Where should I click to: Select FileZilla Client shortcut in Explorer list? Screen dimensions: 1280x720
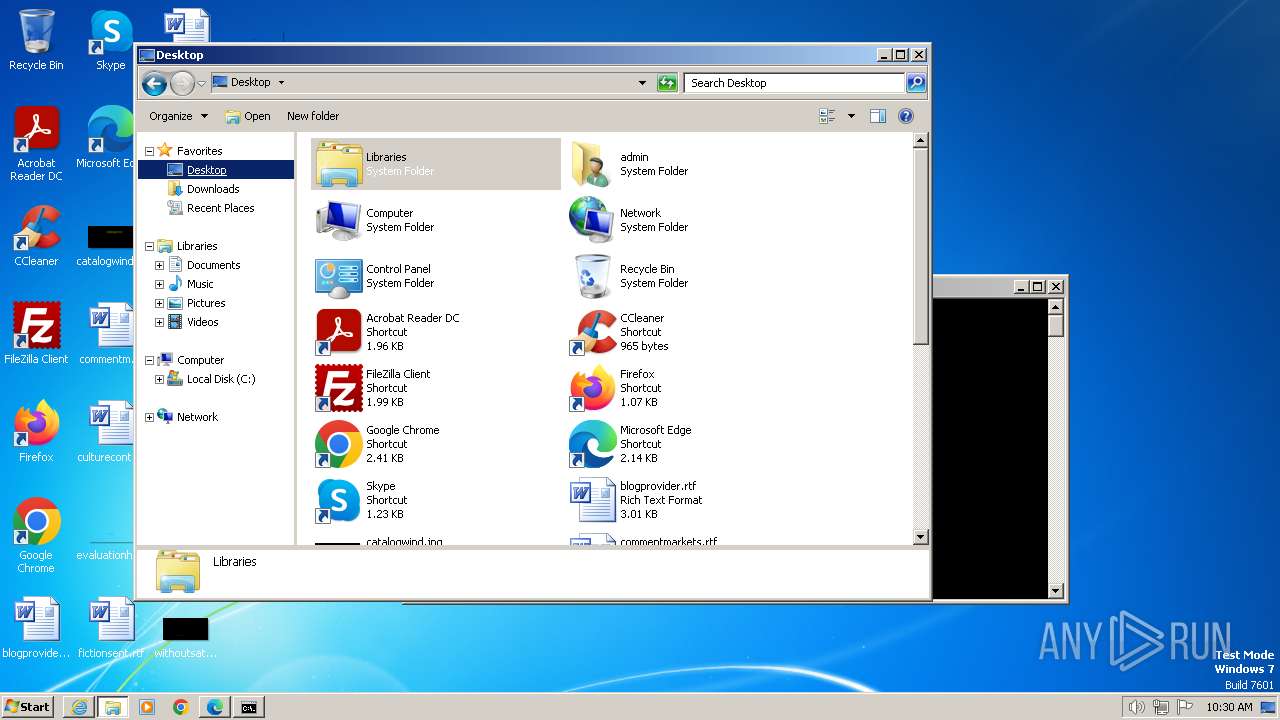(338, 388)
